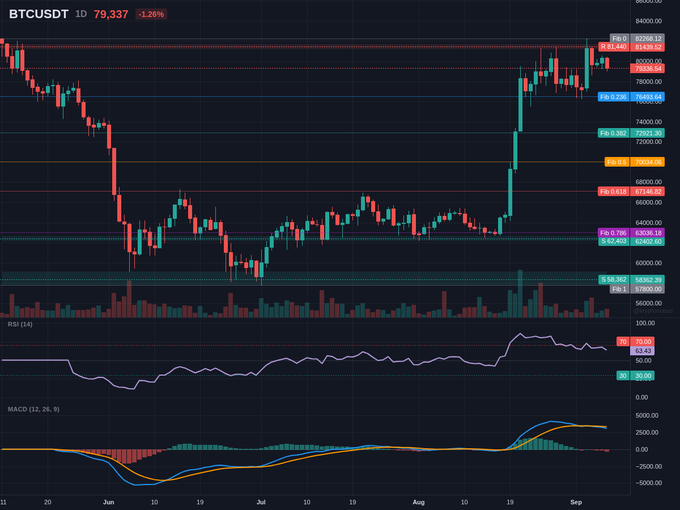Click the RSI (14) indicator title
The width and height of the screenshot is (680, 510).
(20, 324)
